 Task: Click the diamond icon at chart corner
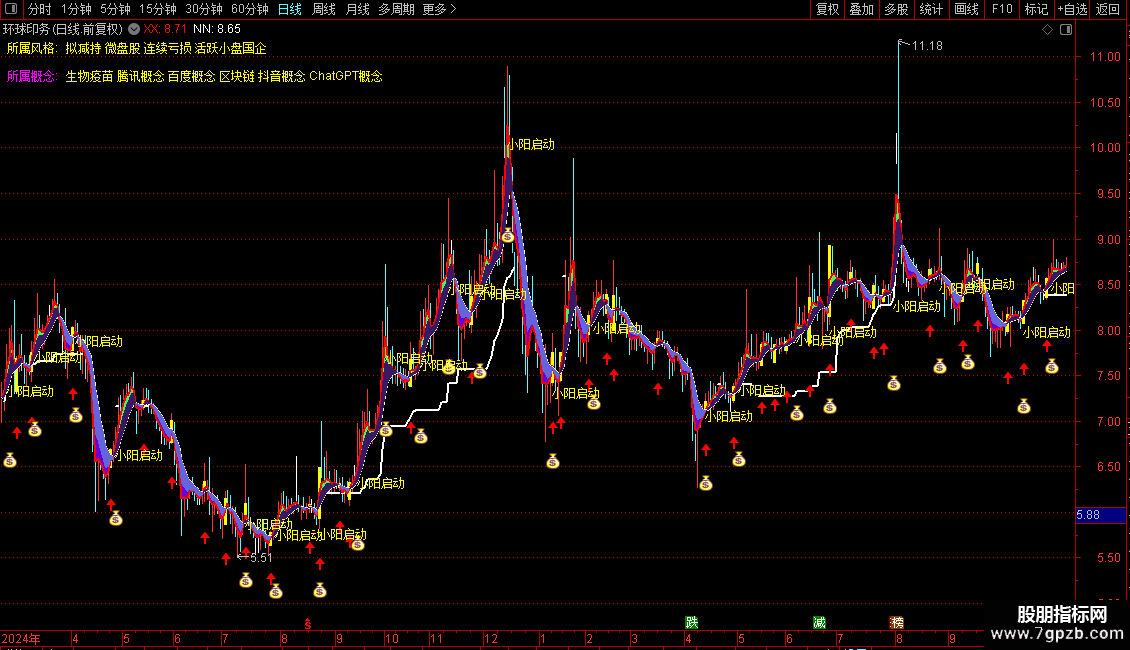coord(1048,30)
